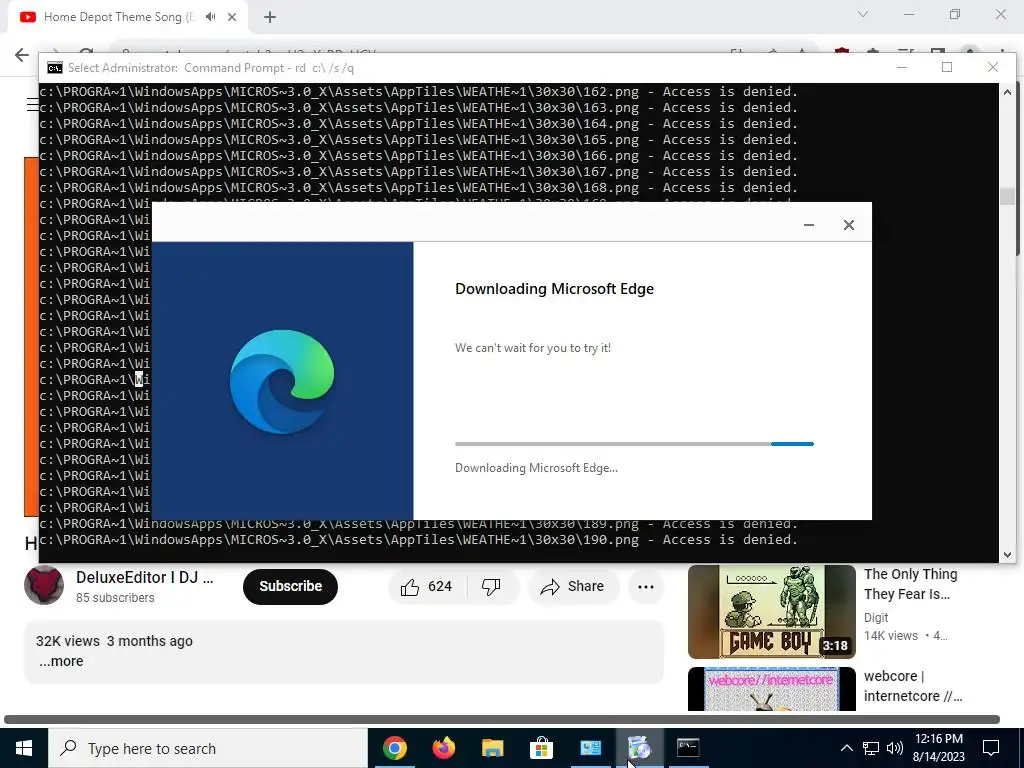Open Microsoft Store from the taskbar
This screenshot has height=768, width=1024.
point(541,748)
